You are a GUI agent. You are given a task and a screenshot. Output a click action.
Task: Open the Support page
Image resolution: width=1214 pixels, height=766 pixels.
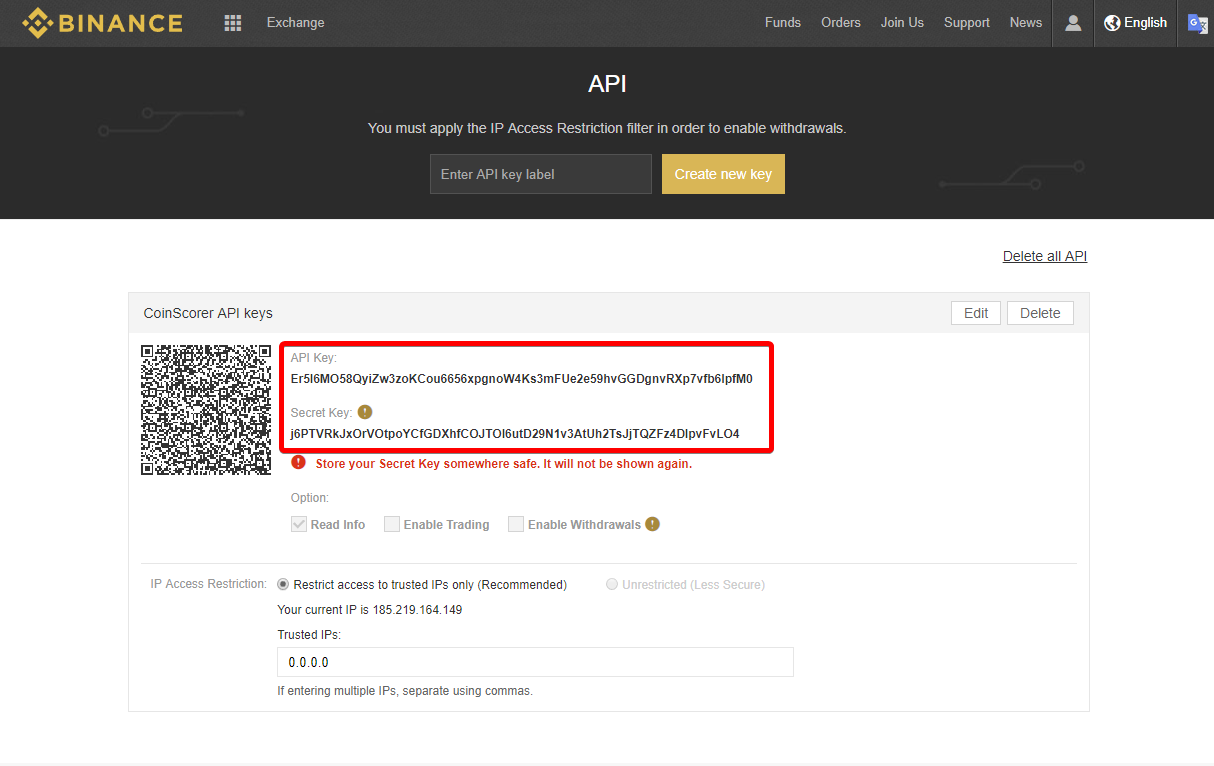[x=967, y=22]
